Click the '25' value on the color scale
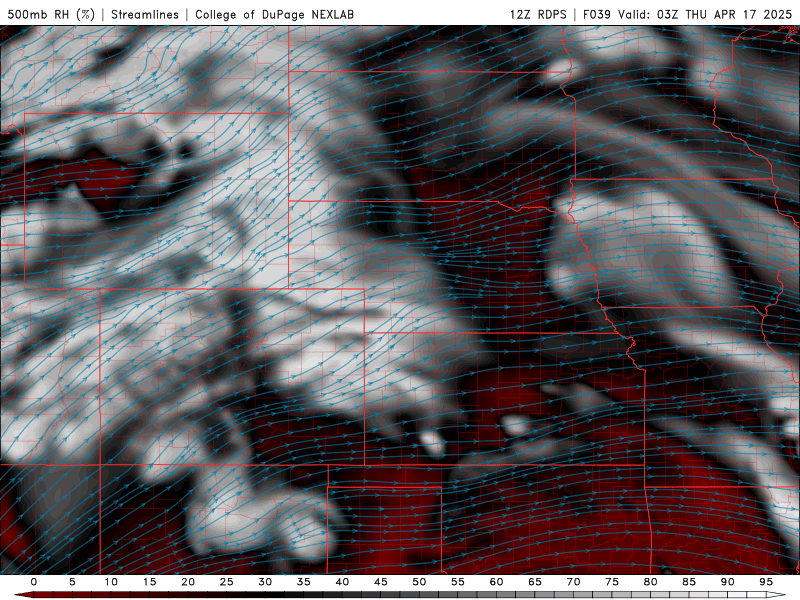Screen dimensions: 800x600 [227, 582]
